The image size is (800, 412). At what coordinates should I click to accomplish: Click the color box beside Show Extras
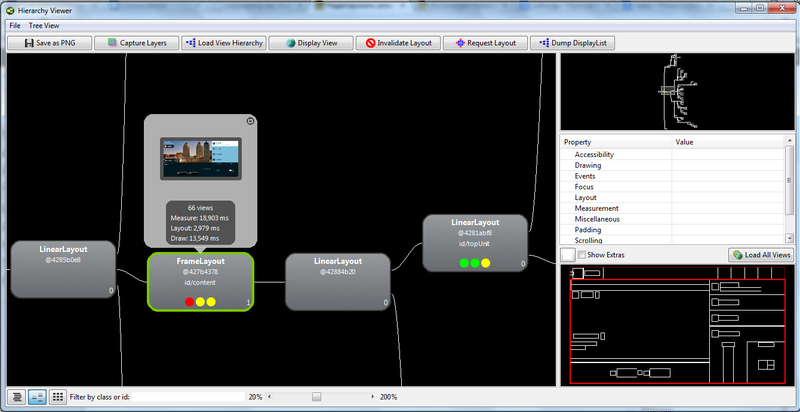(x=568, y=254)
